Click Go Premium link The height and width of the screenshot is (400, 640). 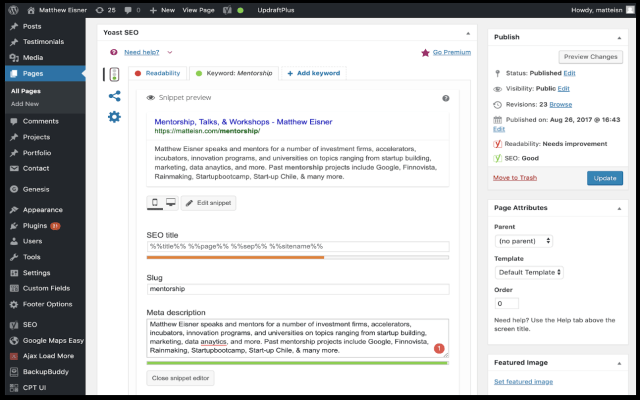(452, 52)
